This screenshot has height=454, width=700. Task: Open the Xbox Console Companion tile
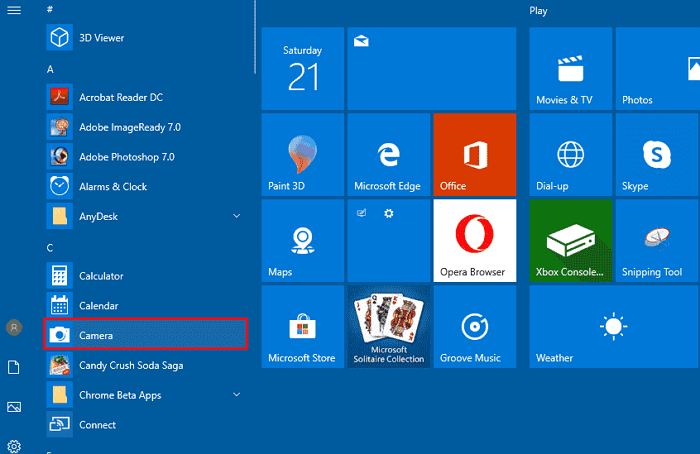point(571,241)
